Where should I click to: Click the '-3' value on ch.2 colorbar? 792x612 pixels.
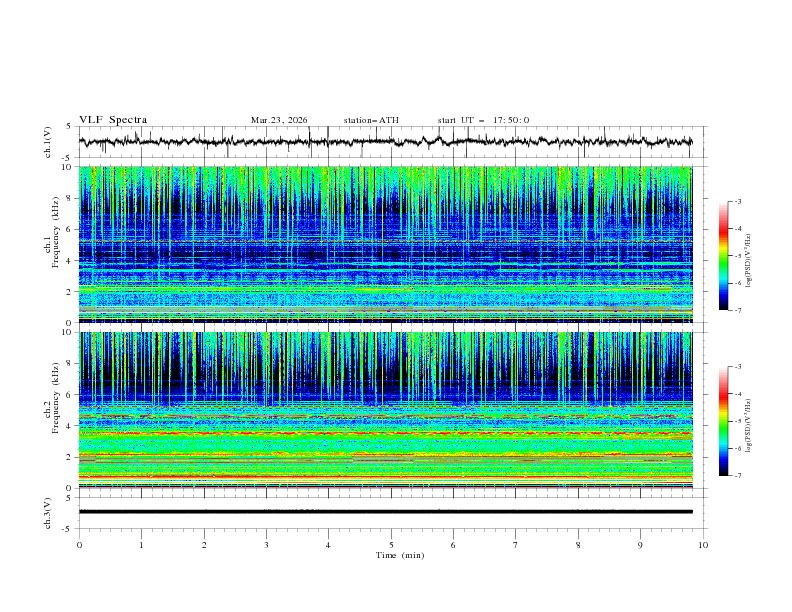[x=736, y=367]
